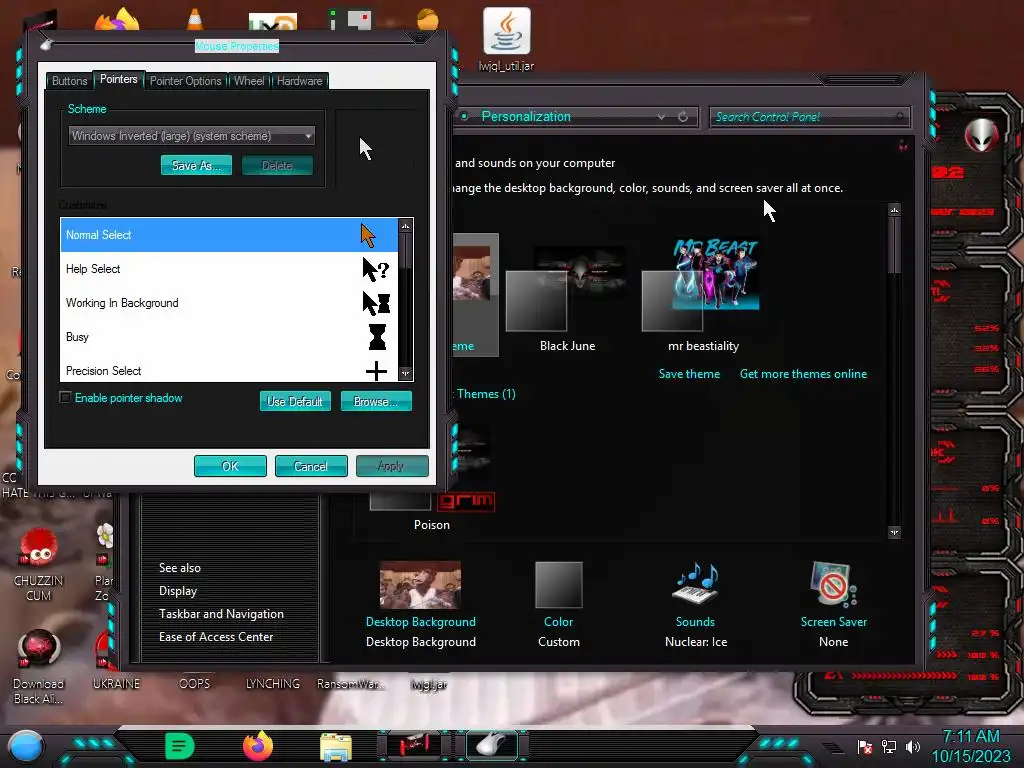Open the Desktop Background link
This screenshot has height=768, width=1024.
click(421, 622)
